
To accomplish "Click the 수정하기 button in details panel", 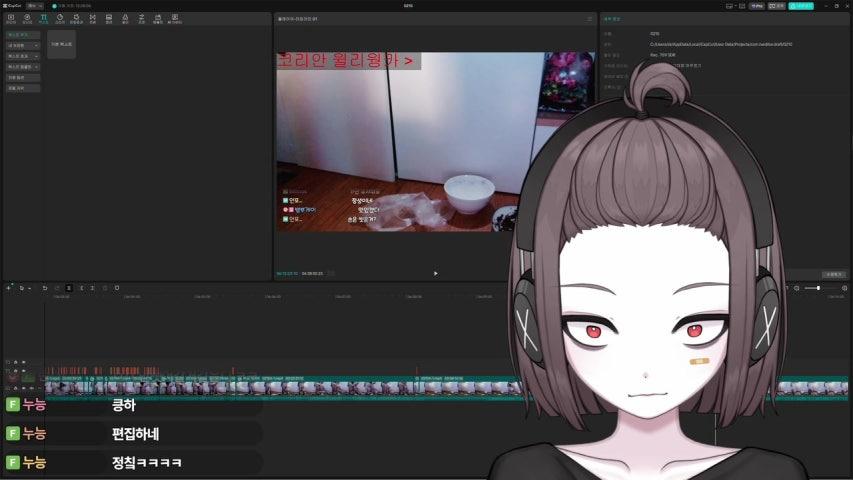I will pyautogui.click(x=833, y=274).
